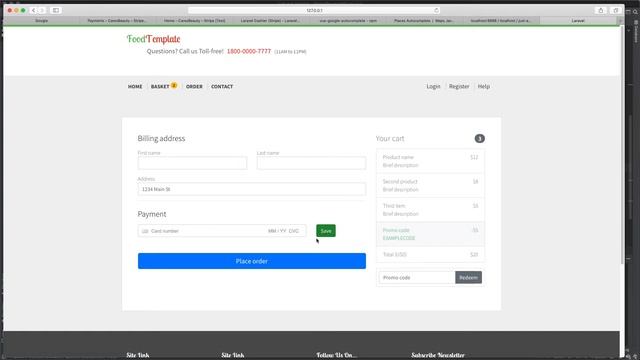
Task: Click the Third item cart row
Action: [x=430, y=210]
